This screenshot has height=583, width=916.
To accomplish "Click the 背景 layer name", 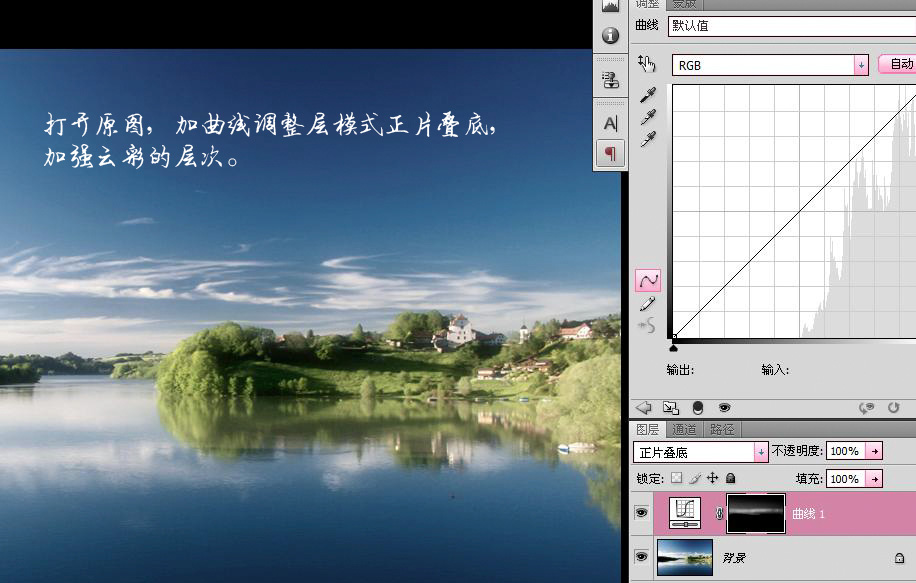I will [x=734, y=558].
